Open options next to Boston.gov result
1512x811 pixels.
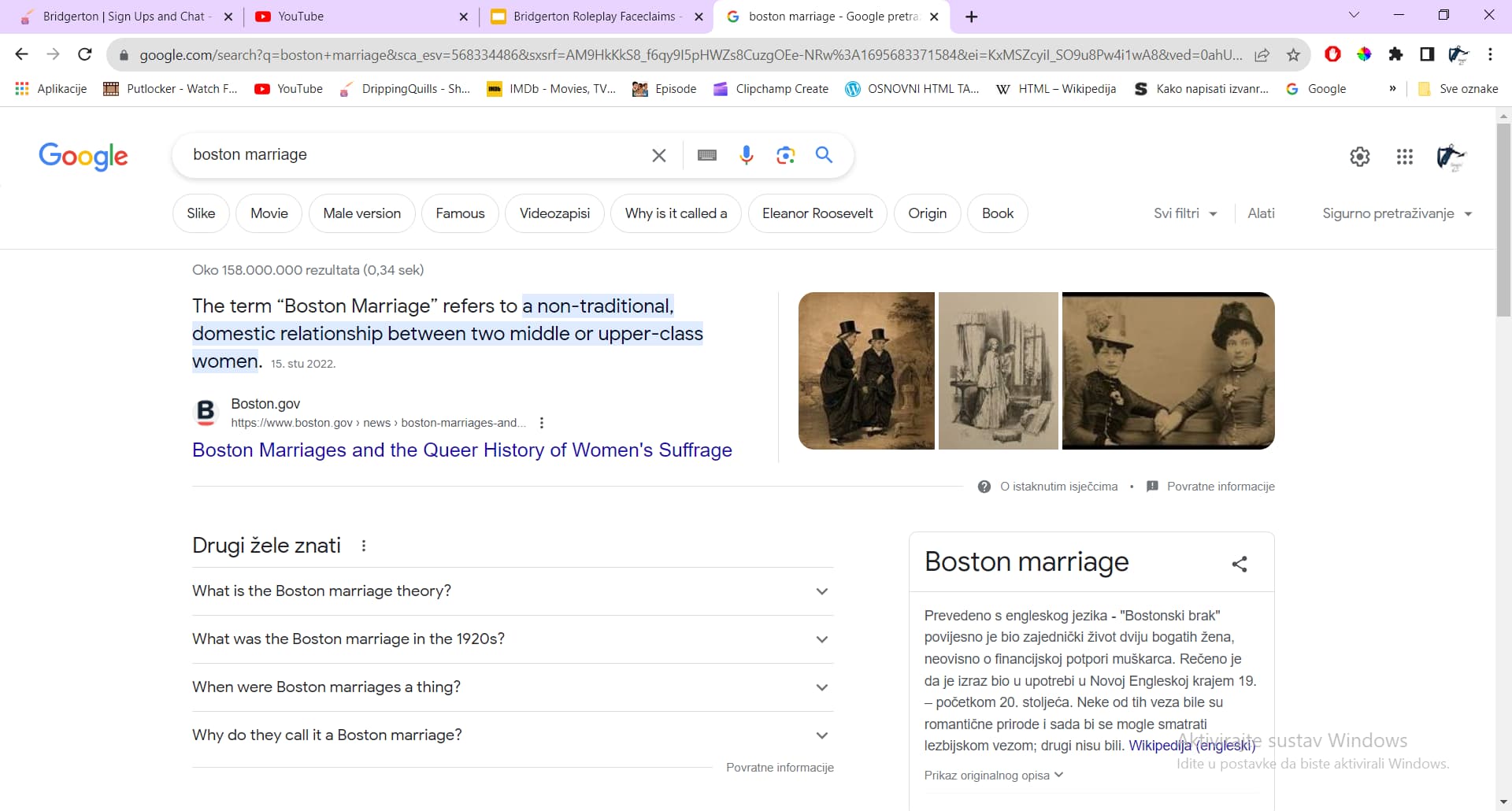pos(541,423)
